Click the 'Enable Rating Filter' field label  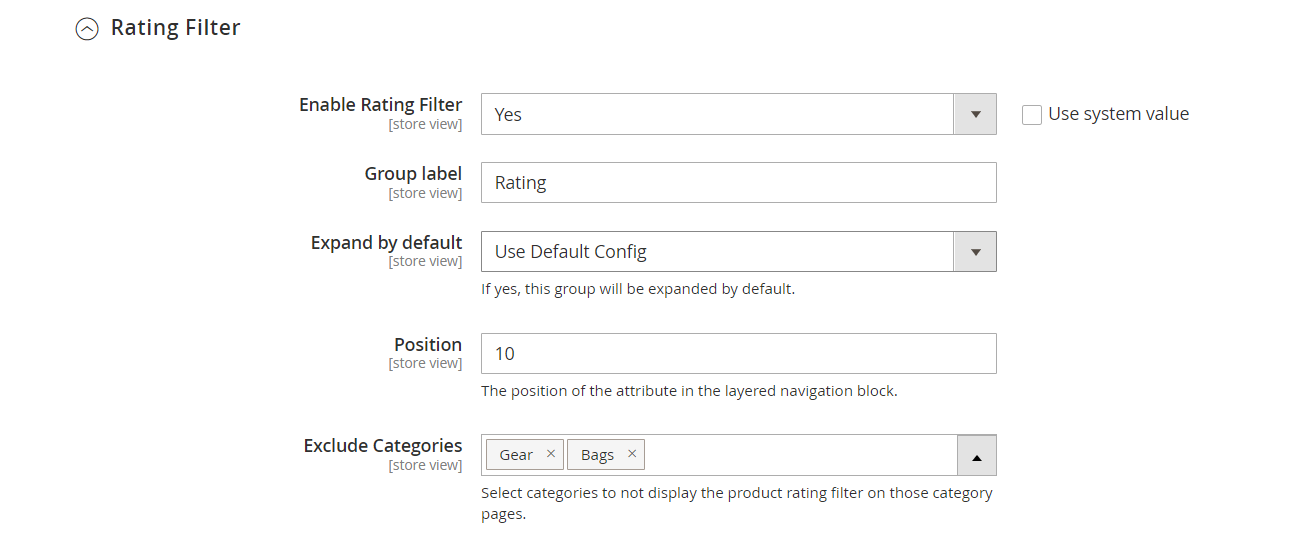pyautogui.click(x=380, y=105)
